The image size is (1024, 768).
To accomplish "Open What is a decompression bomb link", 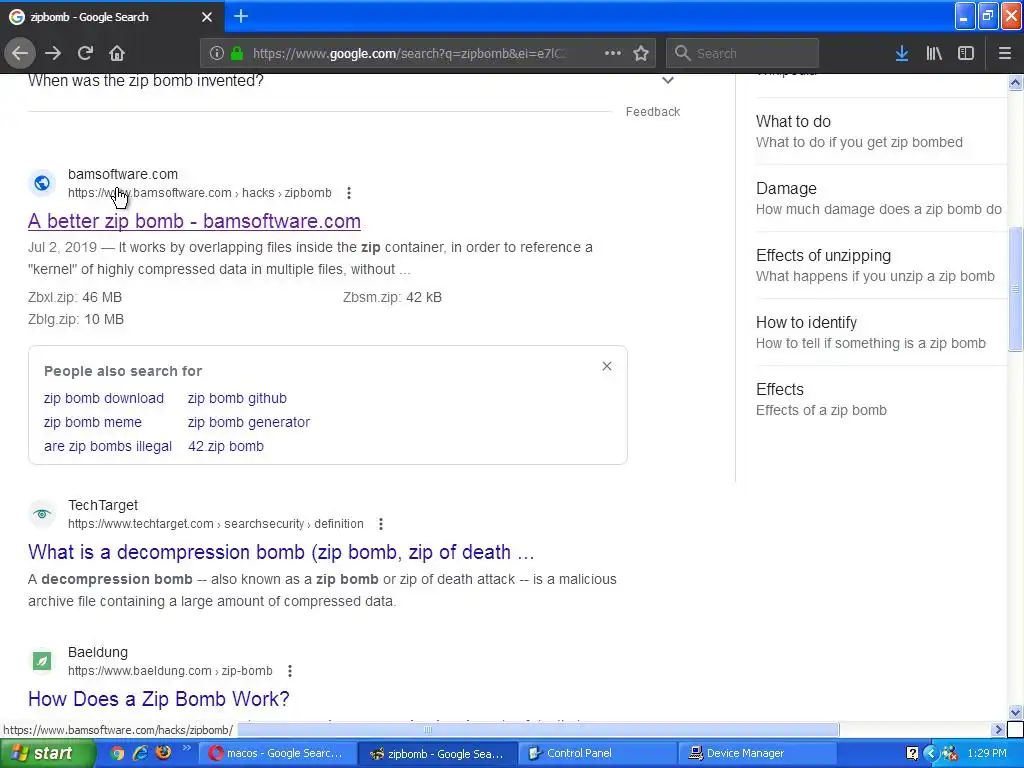I will (x=281, y=552).
